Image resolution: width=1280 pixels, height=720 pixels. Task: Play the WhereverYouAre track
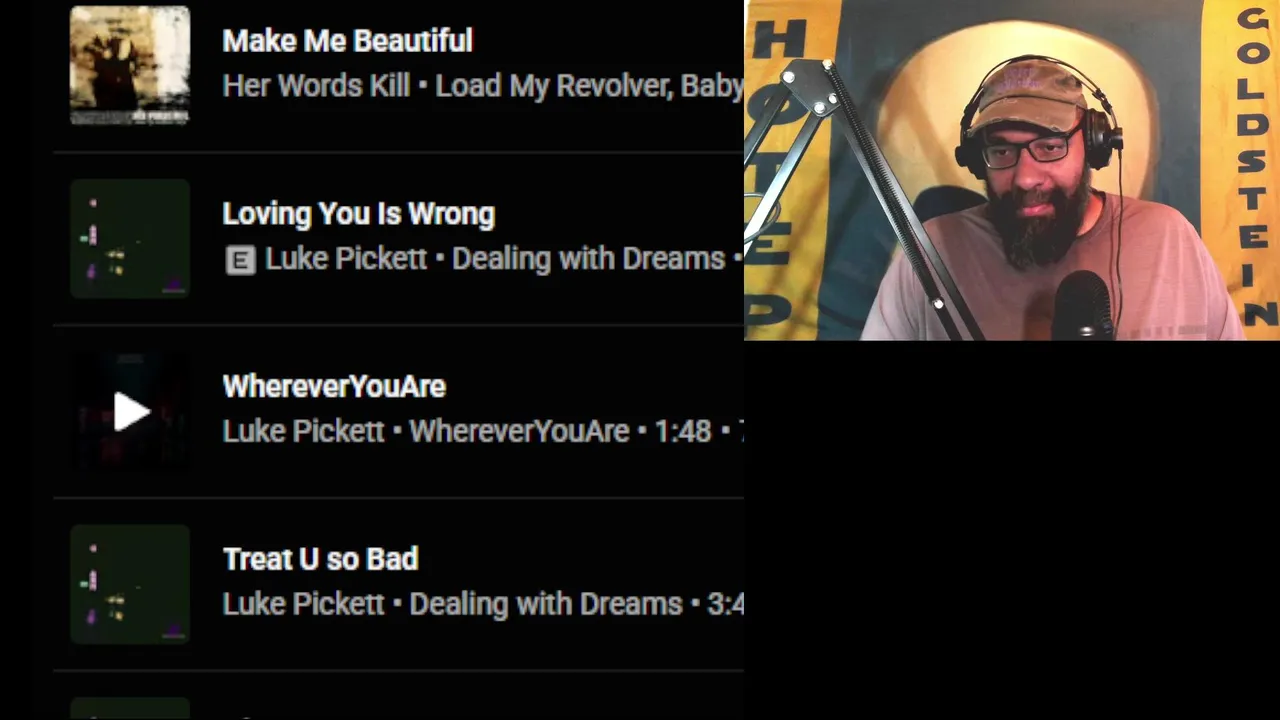tap(130, 411)
